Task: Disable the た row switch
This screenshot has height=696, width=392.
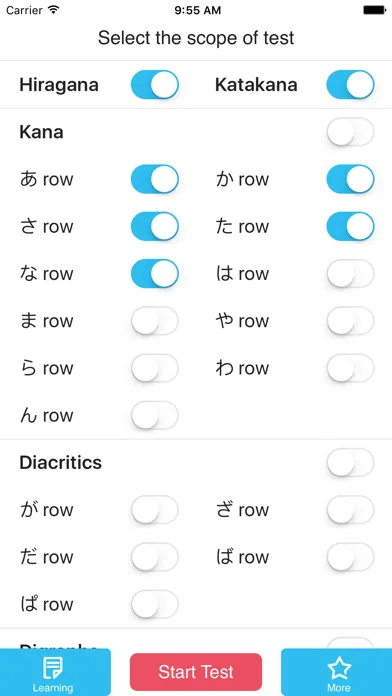Action: [x=350, y=226]
